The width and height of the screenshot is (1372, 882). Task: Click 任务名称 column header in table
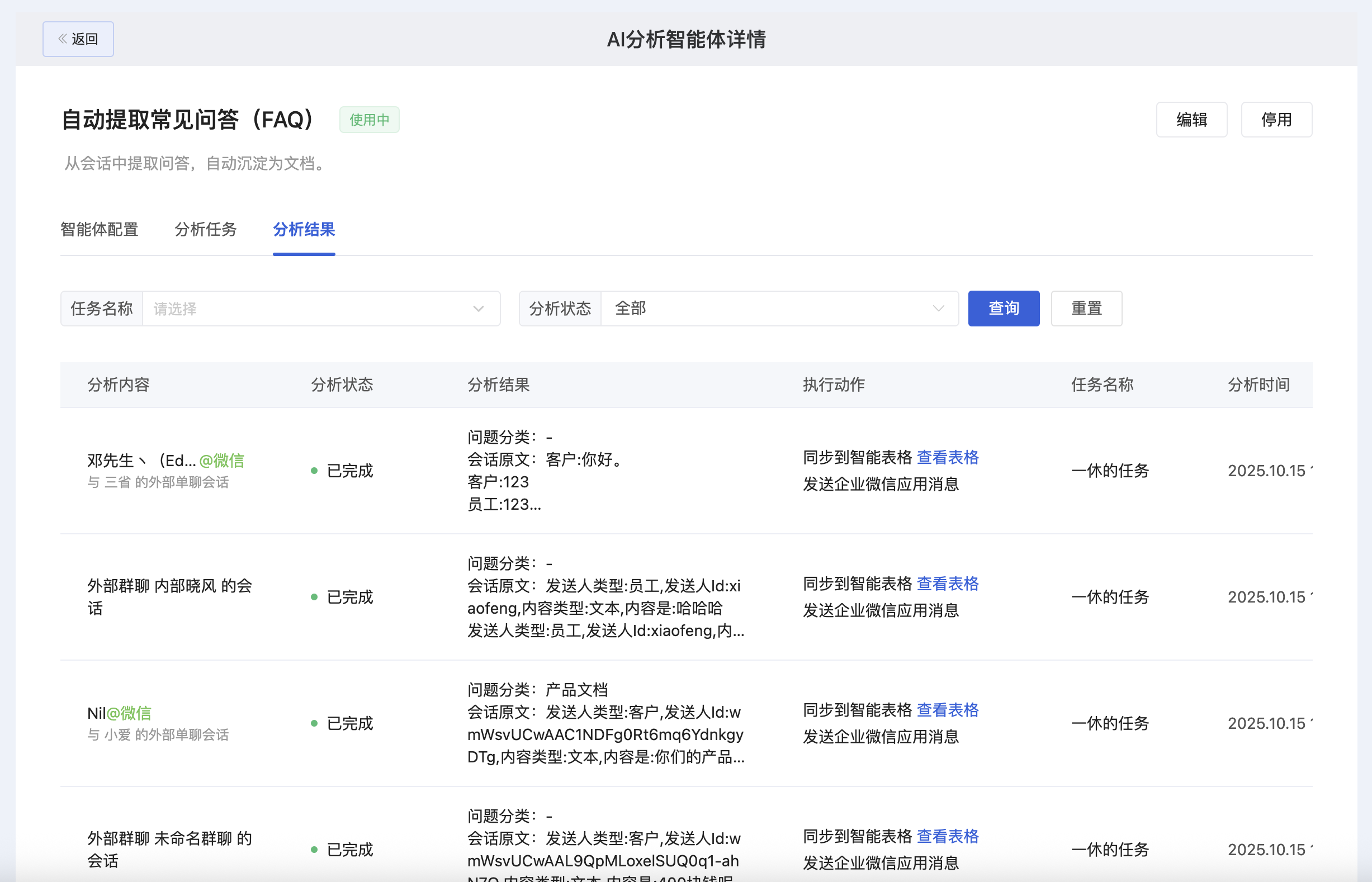pyautogui.click(x=1102, y=385)
